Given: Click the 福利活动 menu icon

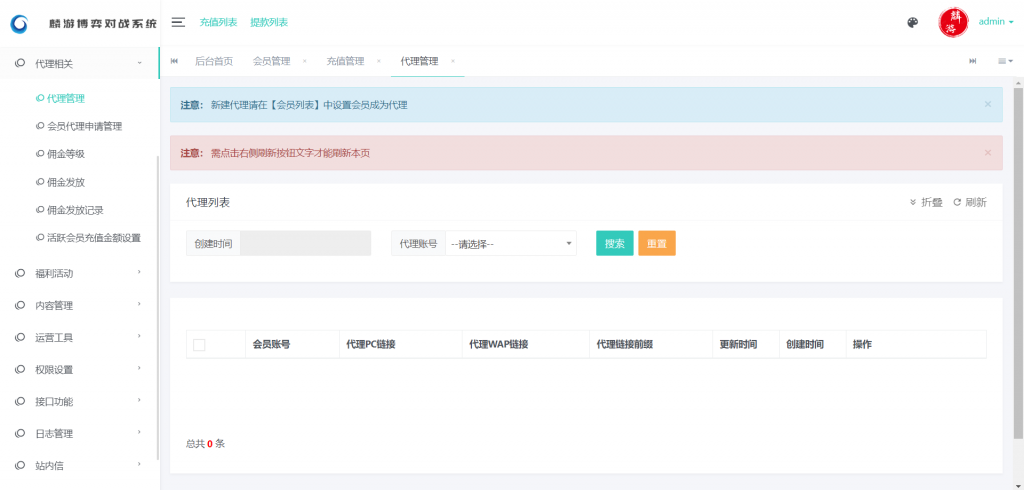Looking at the screenshot, I should click(x=20, y=274).
